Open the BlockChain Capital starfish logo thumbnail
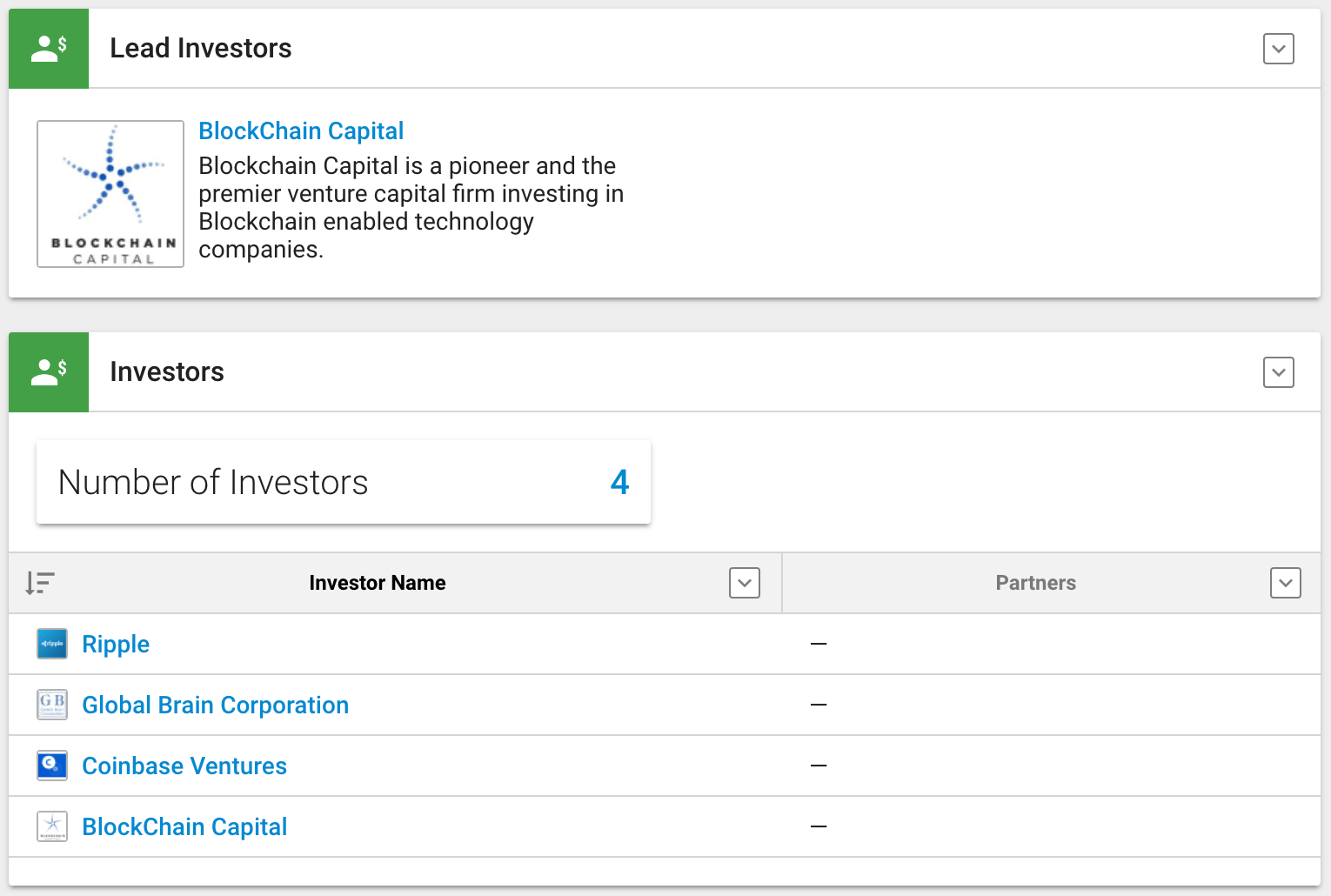1331x896 pixels. coord(110,194)
